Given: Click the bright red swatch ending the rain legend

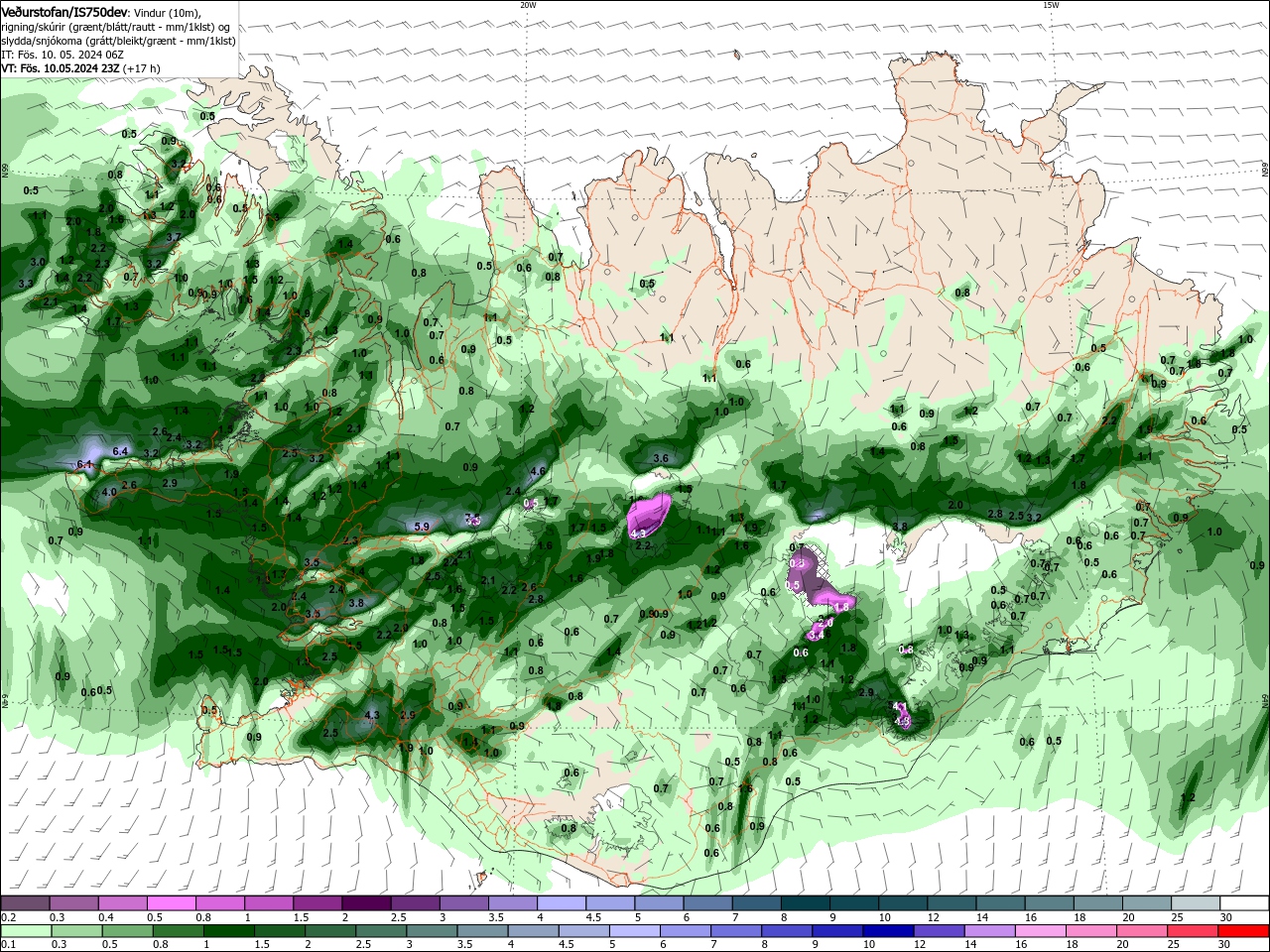Looking at the screenshot, I should [1245, 931].
